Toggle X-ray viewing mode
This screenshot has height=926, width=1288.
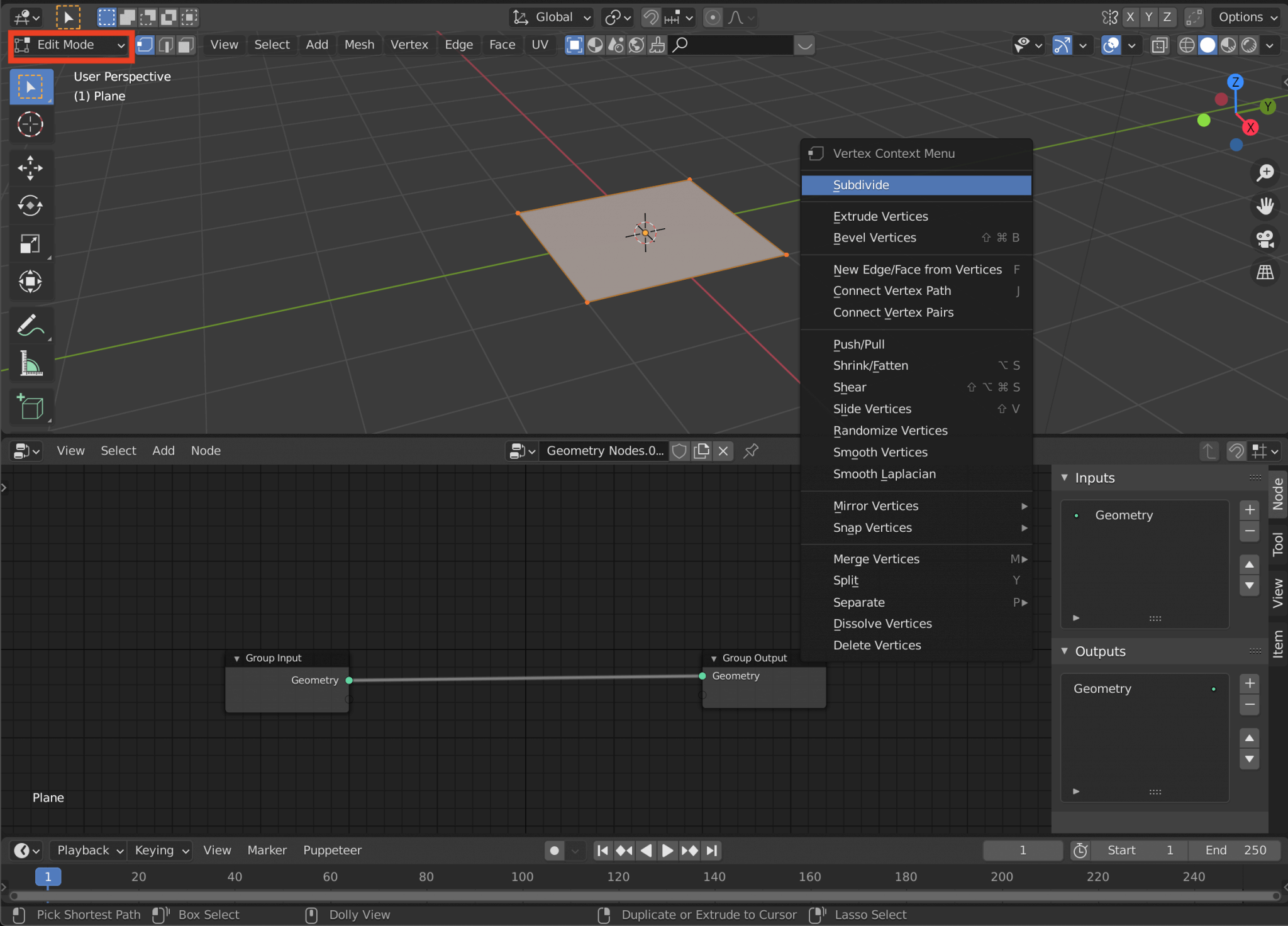tap(1159, 45)
